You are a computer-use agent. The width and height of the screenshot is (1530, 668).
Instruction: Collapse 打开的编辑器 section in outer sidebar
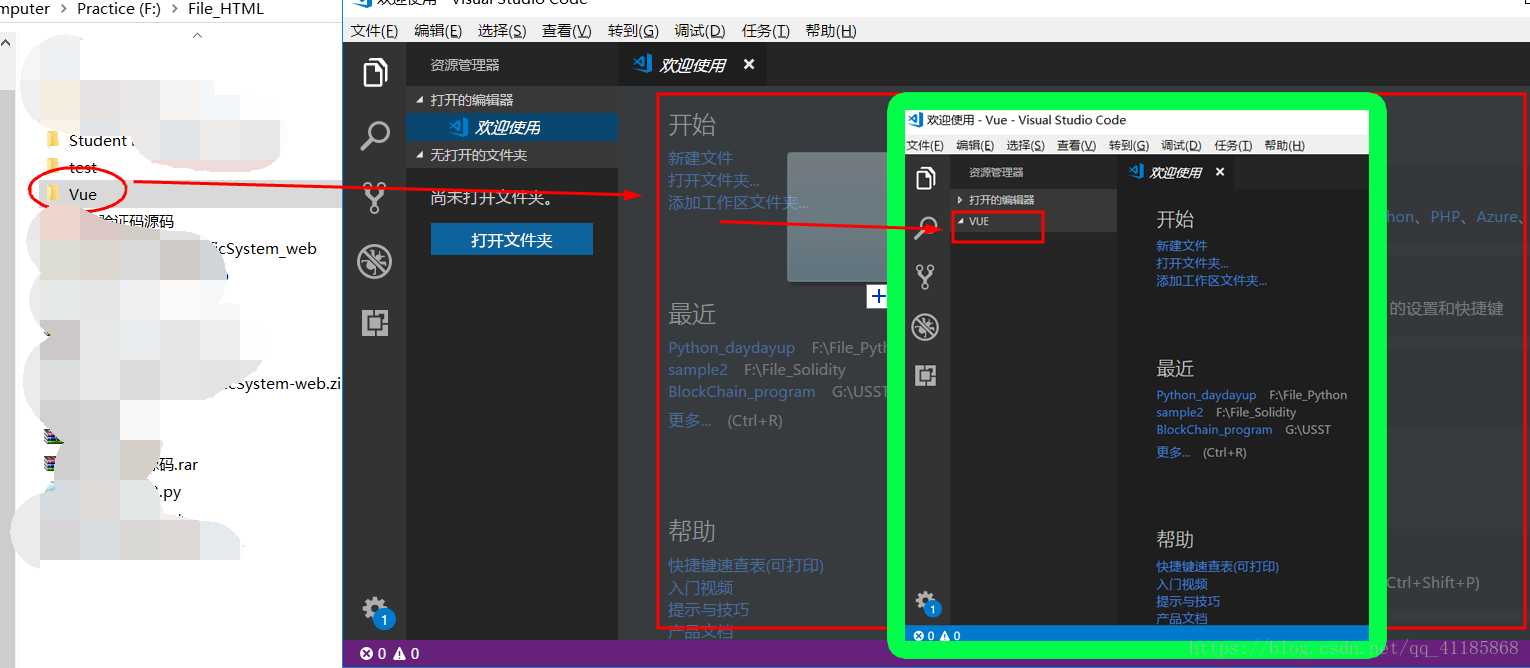click(x=511, y=100)
